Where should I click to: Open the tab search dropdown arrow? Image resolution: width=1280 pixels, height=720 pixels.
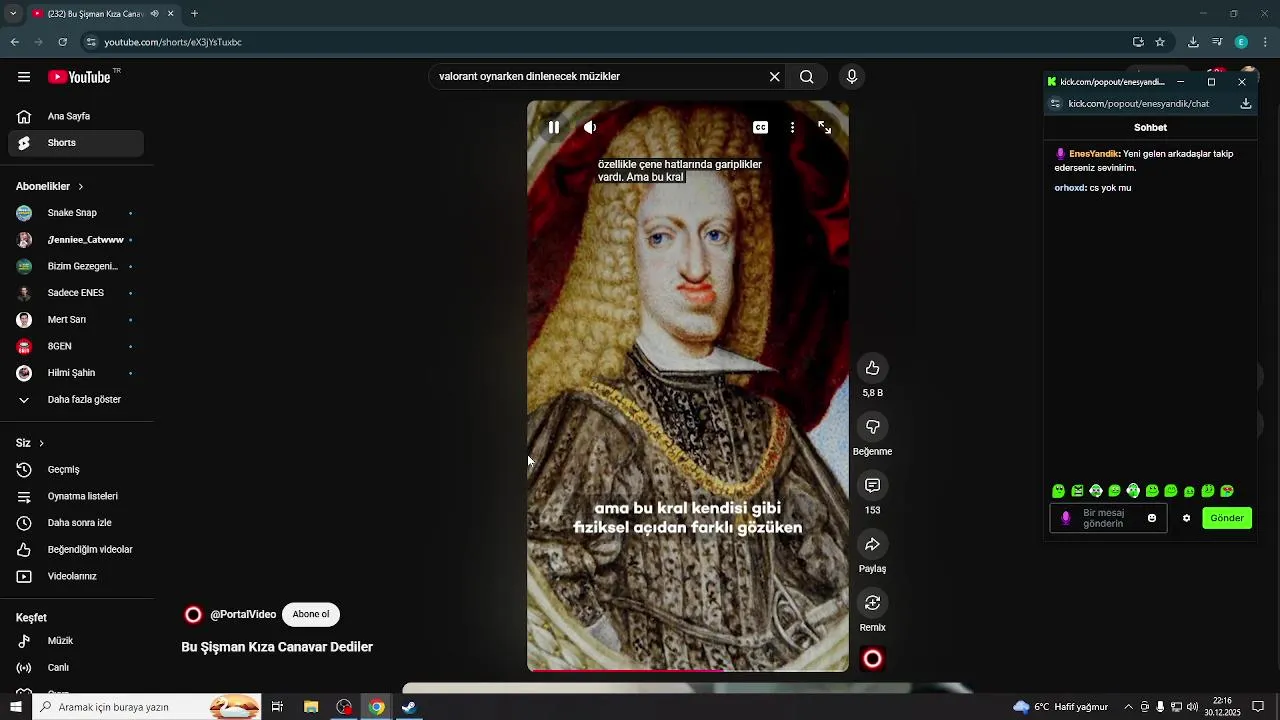coord(13,14)
